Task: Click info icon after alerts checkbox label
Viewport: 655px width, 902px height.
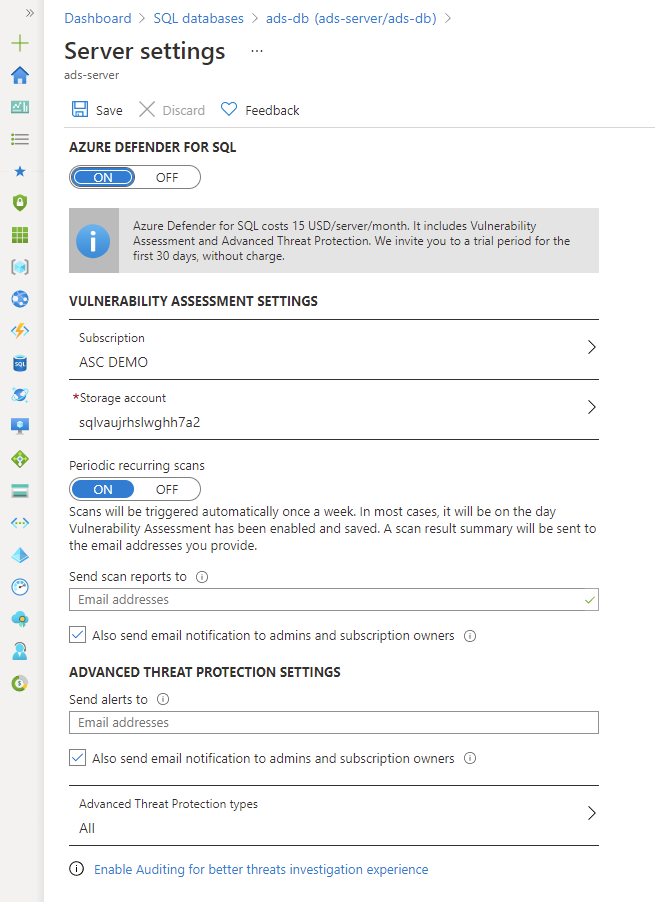Action: 470,758
